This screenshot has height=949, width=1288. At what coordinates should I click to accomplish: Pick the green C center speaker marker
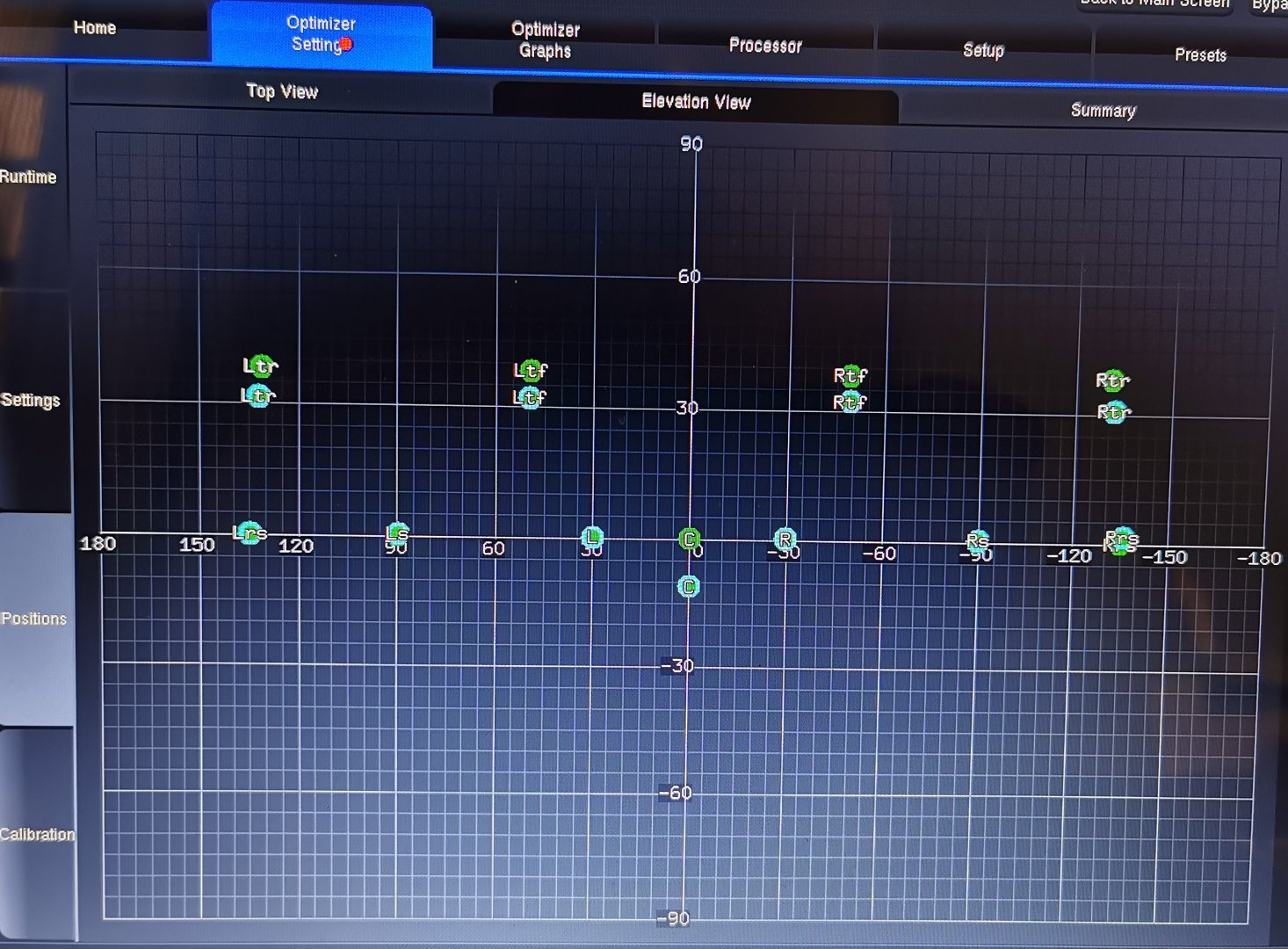[x=690, y=539]
